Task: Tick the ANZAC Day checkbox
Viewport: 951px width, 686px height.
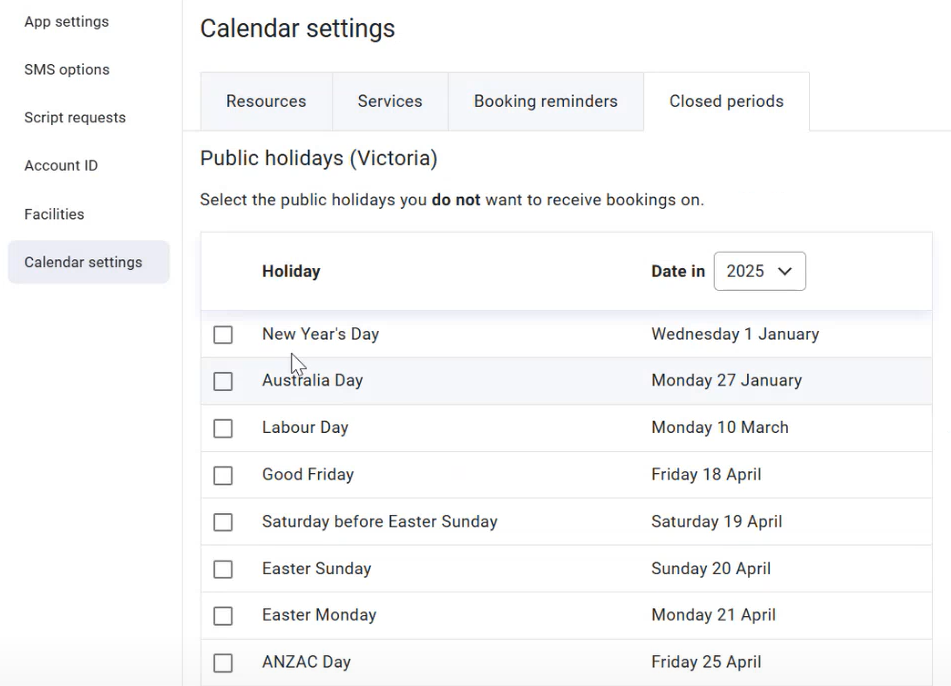Action: pos(223,663)
